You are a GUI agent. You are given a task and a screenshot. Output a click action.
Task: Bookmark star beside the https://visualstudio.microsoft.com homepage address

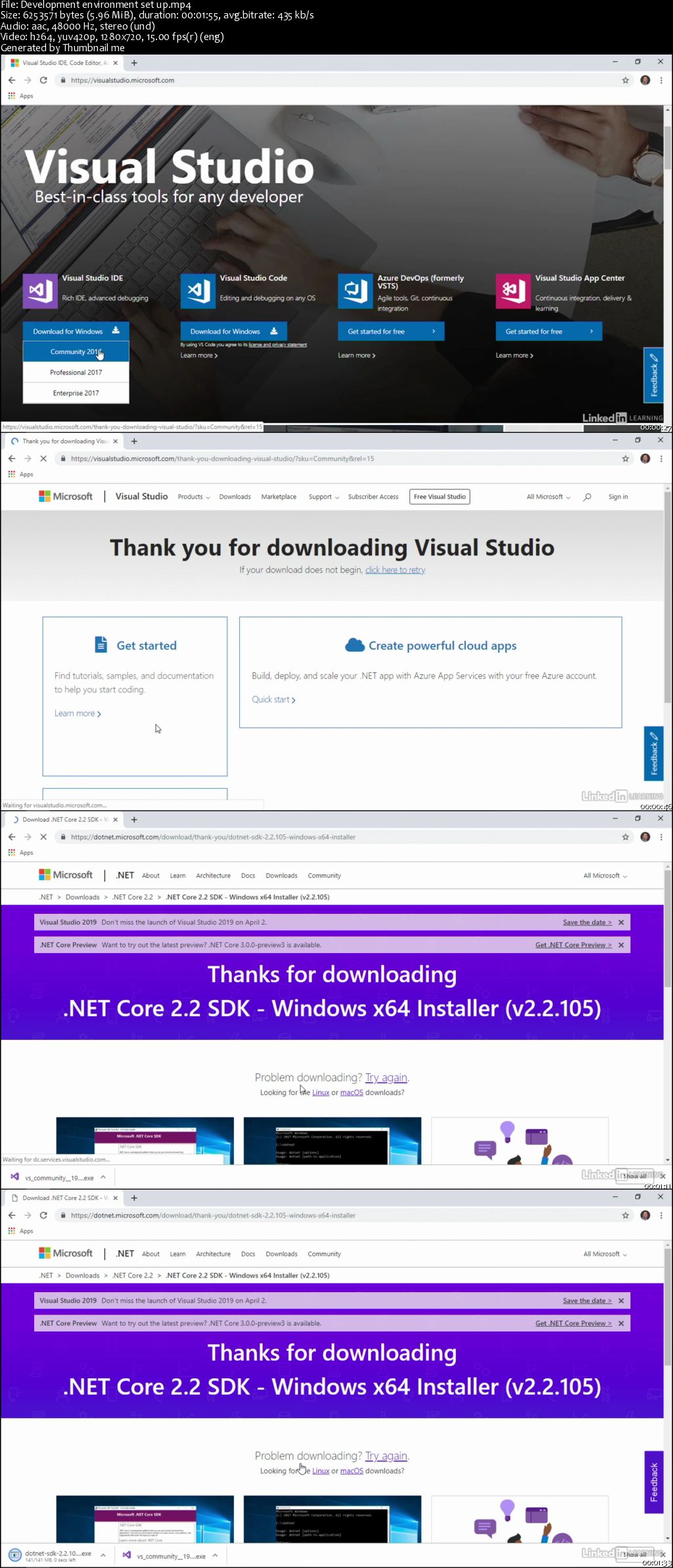click(x=626, y=80)
